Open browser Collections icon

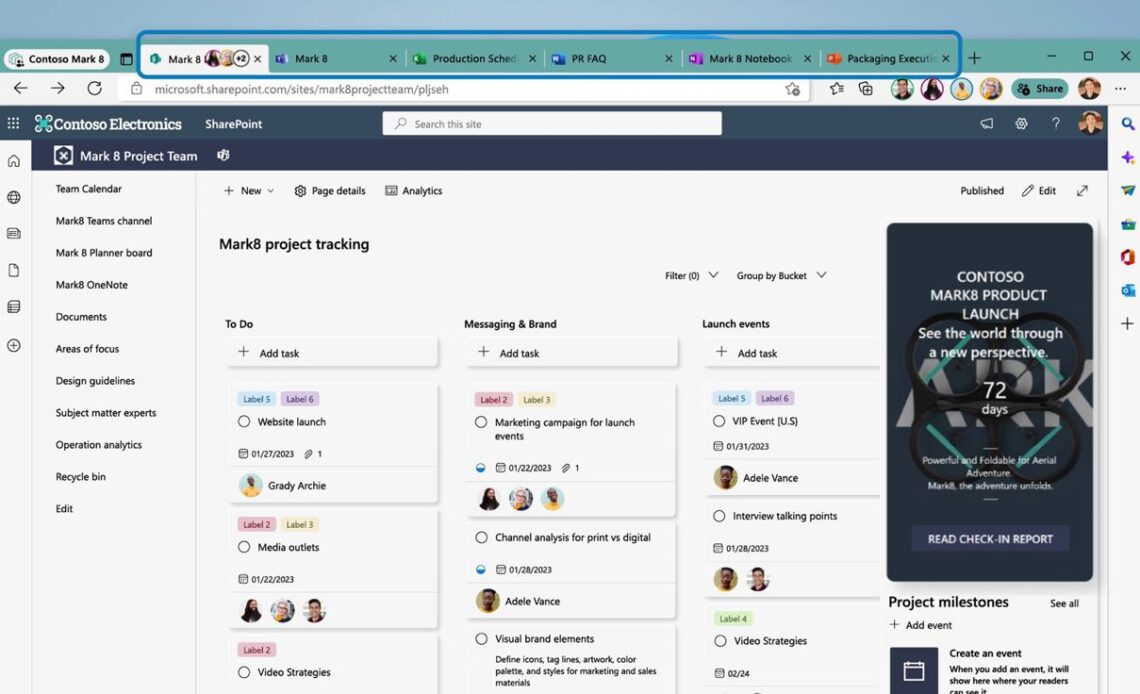pos(865,89)
